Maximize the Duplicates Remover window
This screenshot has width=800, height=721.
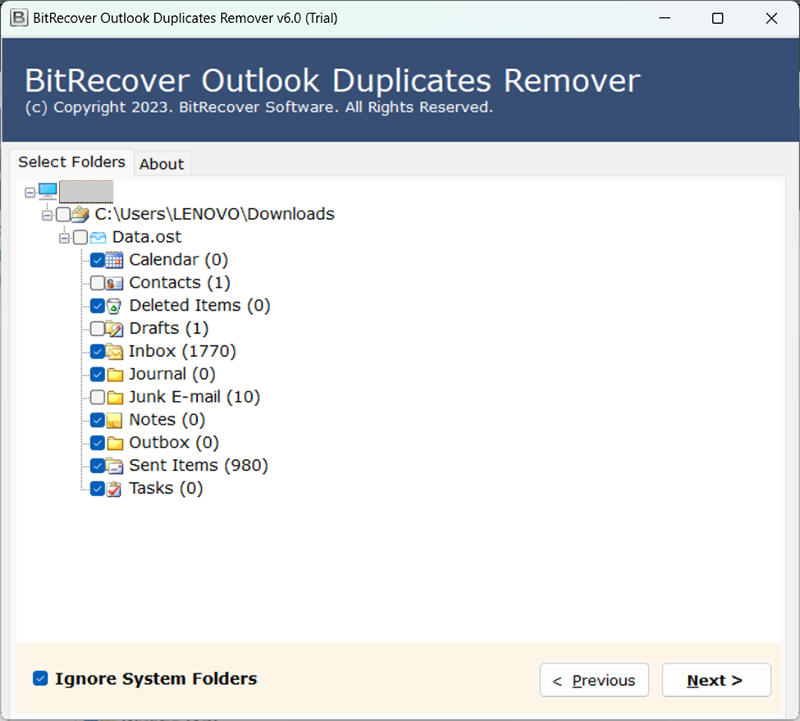click(x=717, y=18)
